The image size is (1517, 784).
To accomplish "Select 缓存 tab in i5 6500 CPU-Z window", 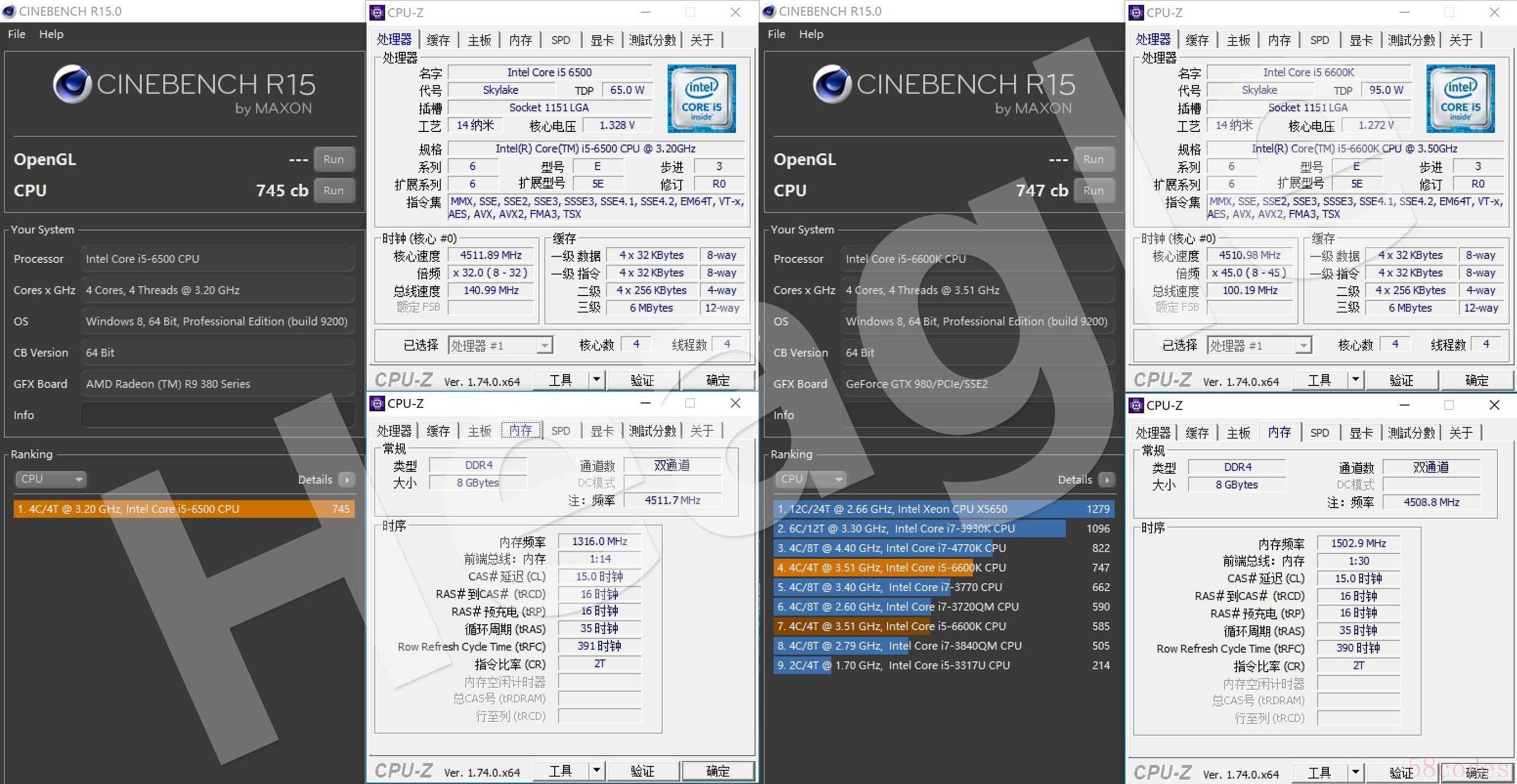I will 438,40.
